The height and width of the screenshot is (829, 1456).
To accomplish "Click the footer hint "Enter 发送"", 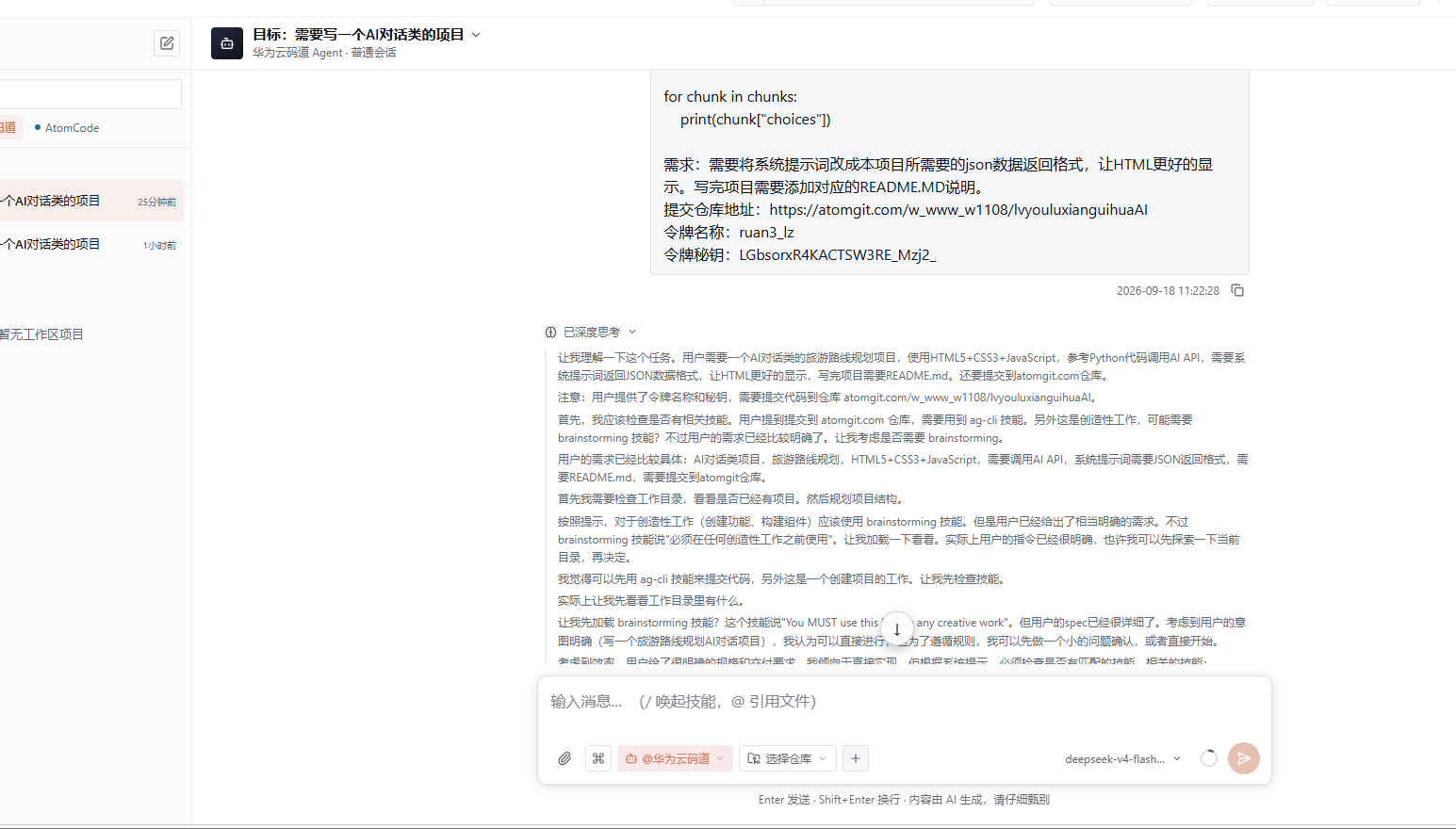I will tap(784, 800).
